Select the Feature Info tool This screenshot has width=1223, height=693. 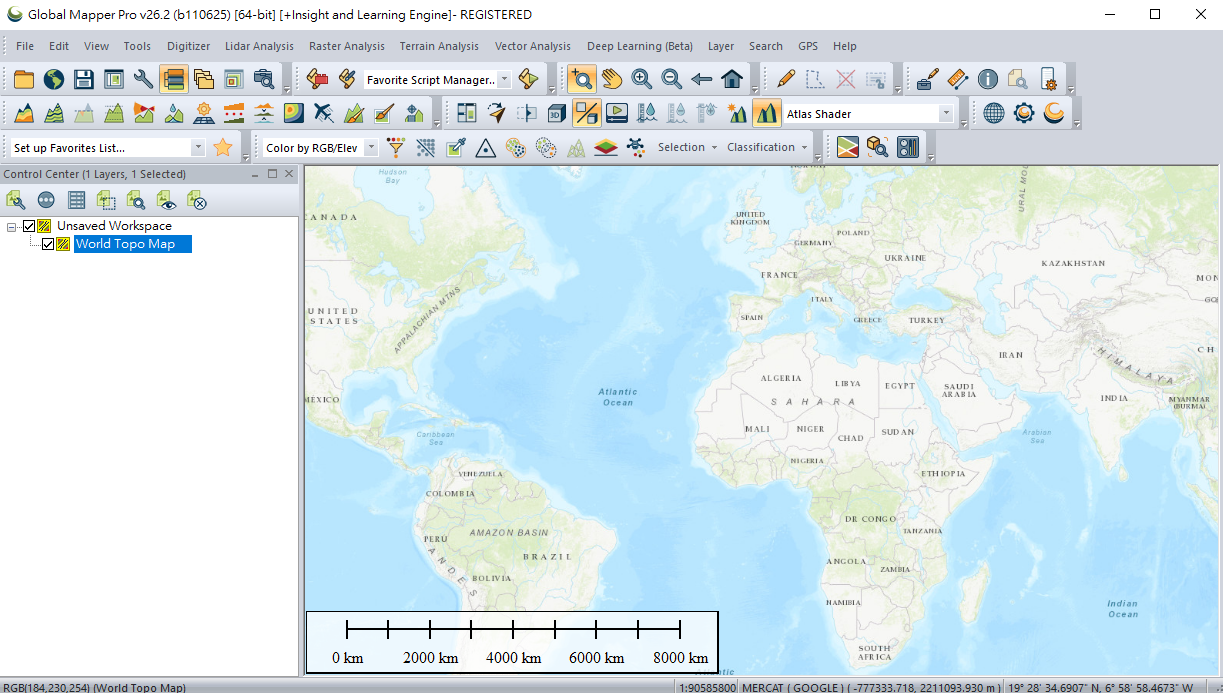pos(988,80)
